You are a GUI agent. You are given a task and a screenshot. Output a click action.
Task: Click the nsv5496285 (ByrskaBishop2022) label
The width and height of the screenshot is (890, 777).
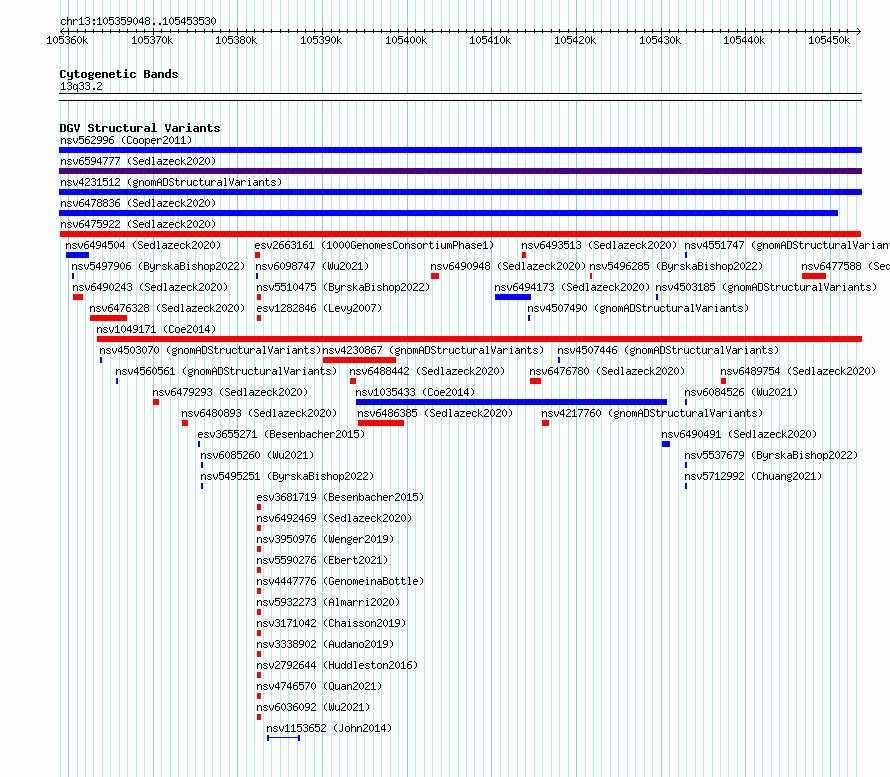click(x=676, y=266)
